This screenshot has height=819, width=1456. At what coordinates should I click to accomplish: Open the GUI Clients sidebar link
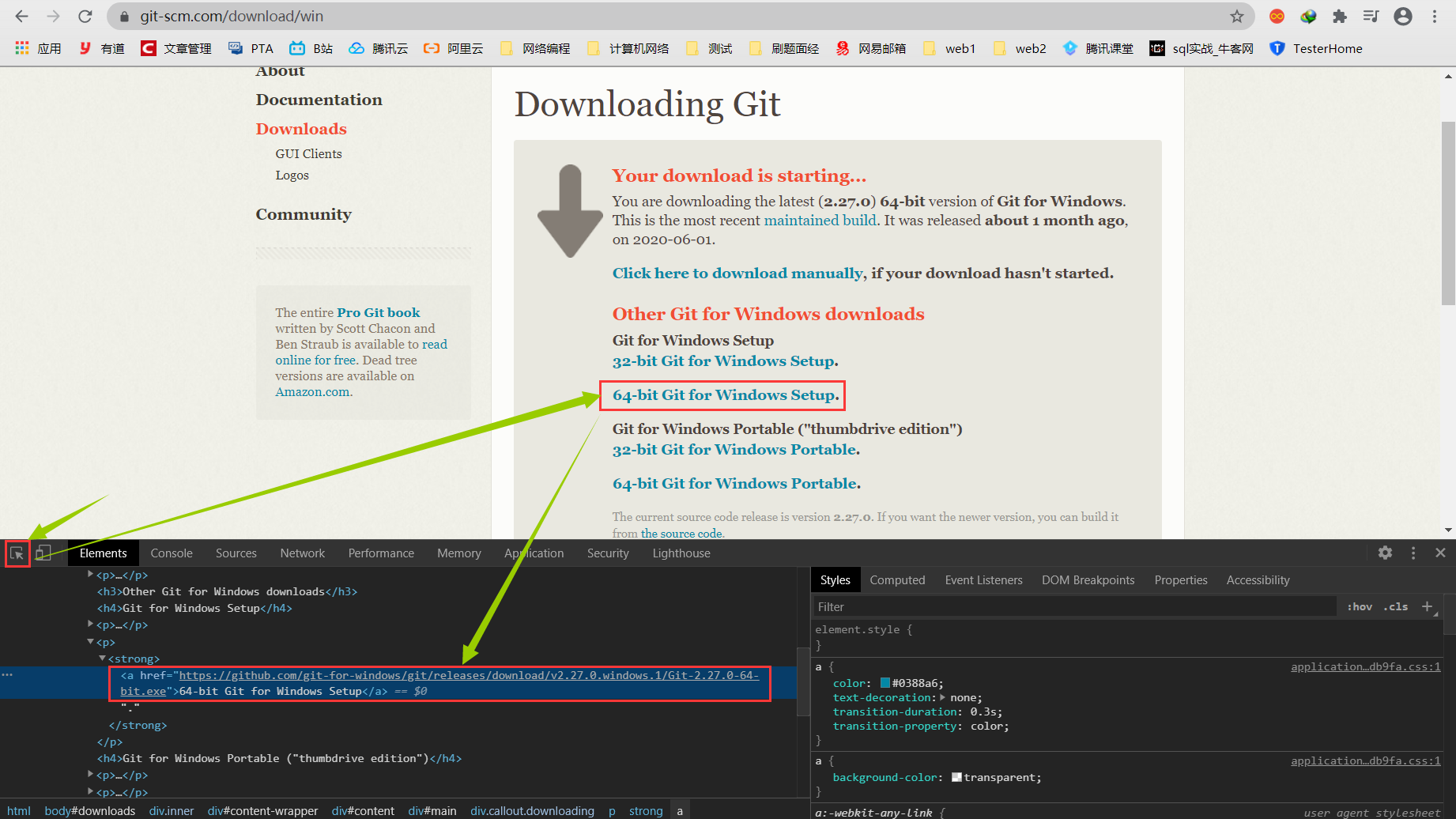coord(308,153)
